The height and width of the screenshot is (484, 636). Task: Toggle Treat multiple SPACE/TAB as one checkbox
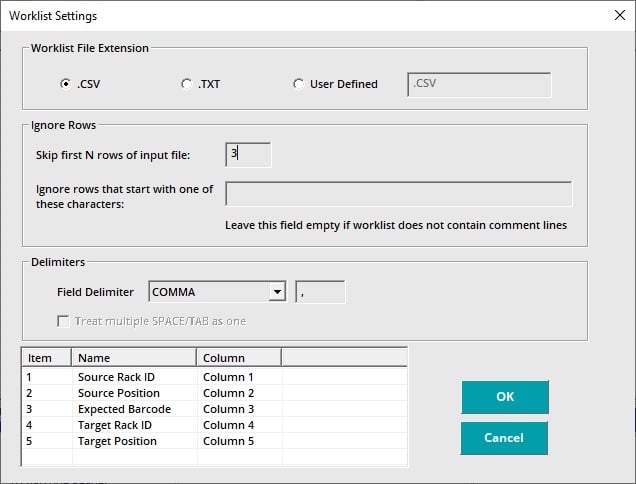(64, 321)
